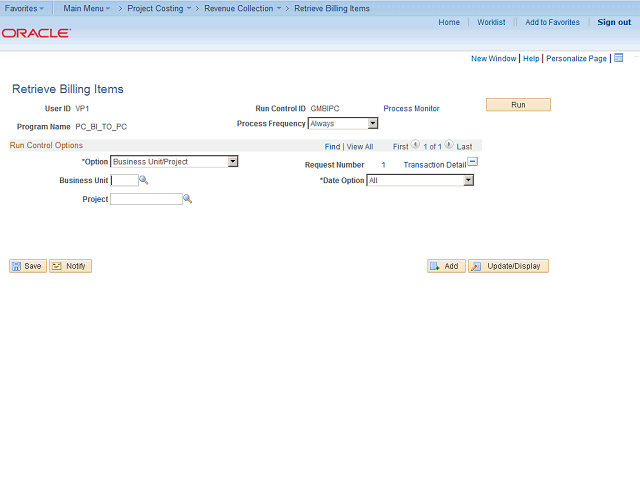Open the Worklist link
This screenshot has width=640, height=480.
(491, 22)
